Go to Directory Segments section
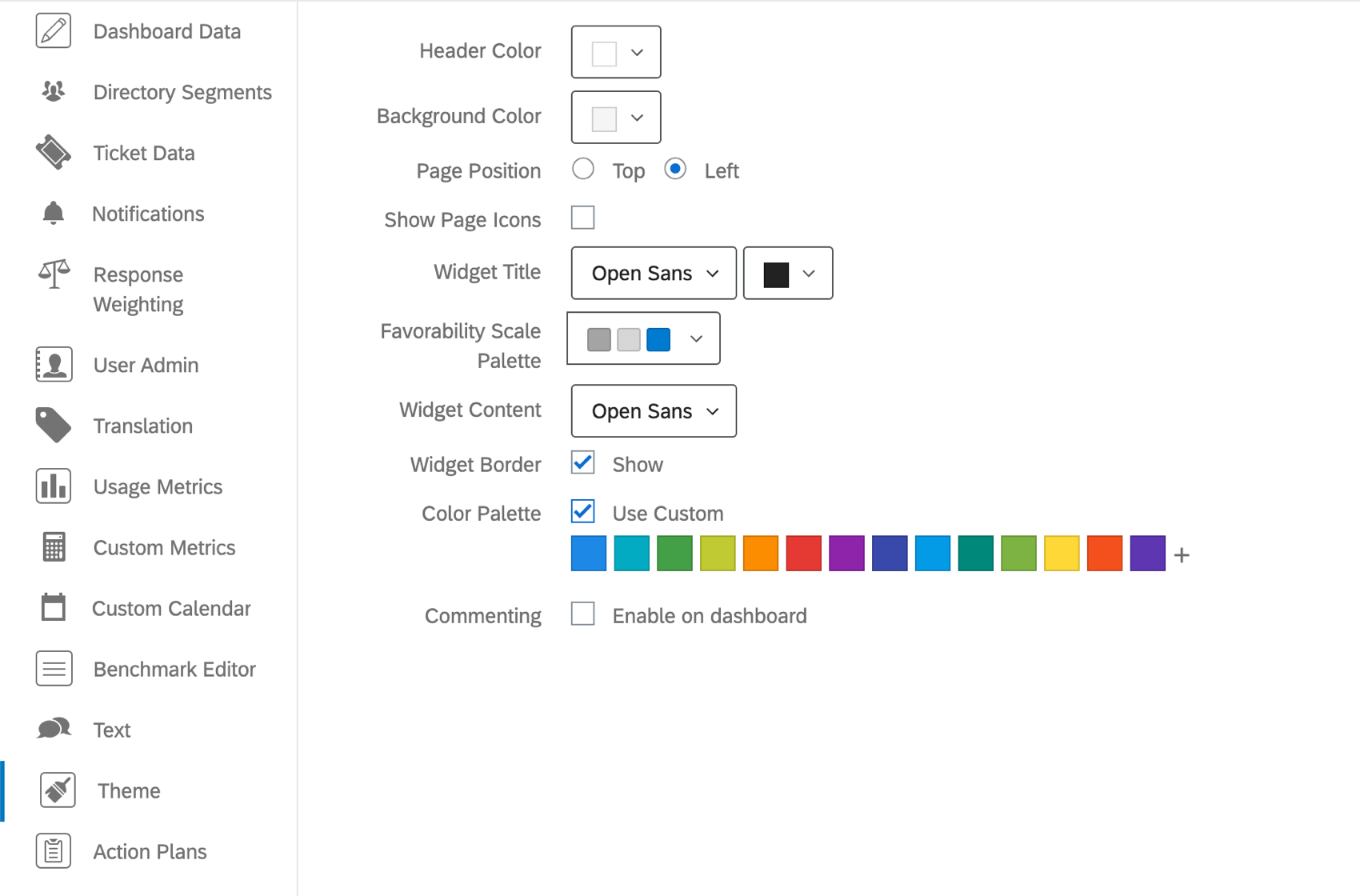This screenshot has width=1360, height=896. pos(182,92)
